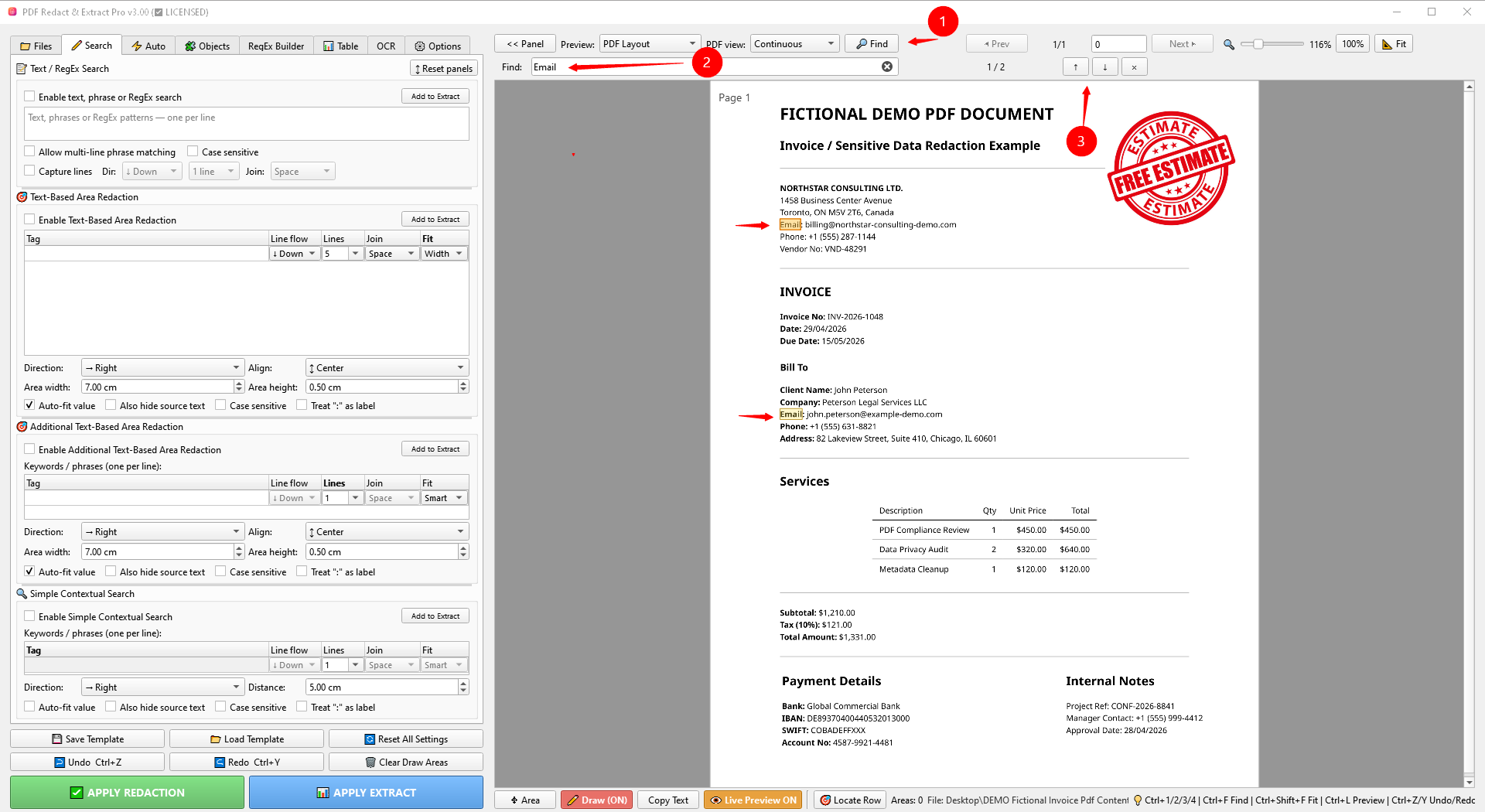Screen dimensions: 1485x812
Task: Open Capture lines Dir dropdown
Action: tap(152, 172)
